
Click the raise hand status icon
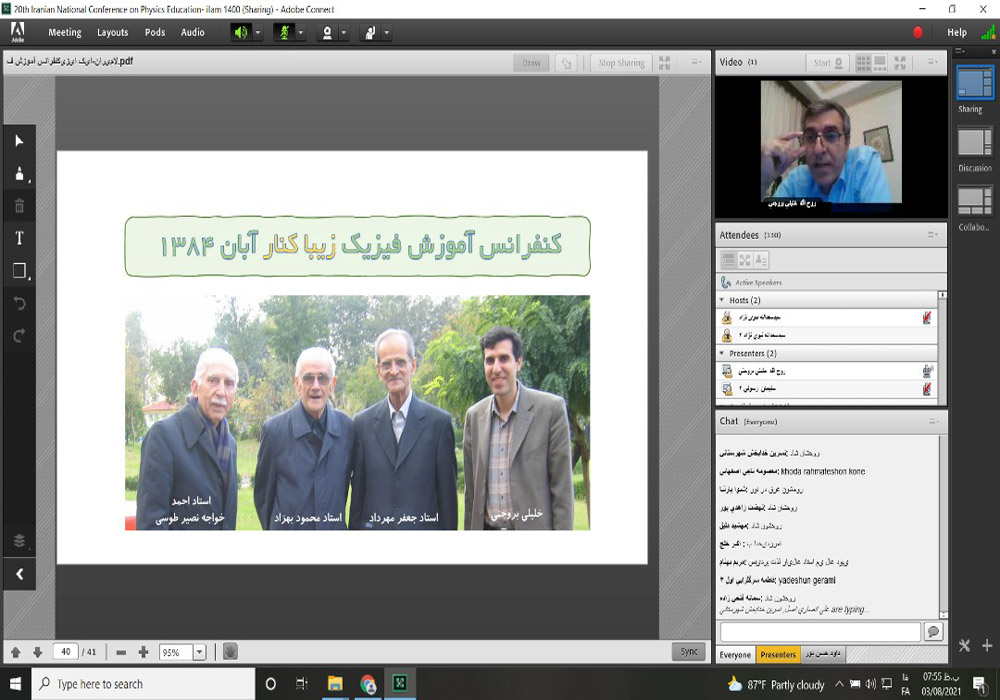pos(370,32)
